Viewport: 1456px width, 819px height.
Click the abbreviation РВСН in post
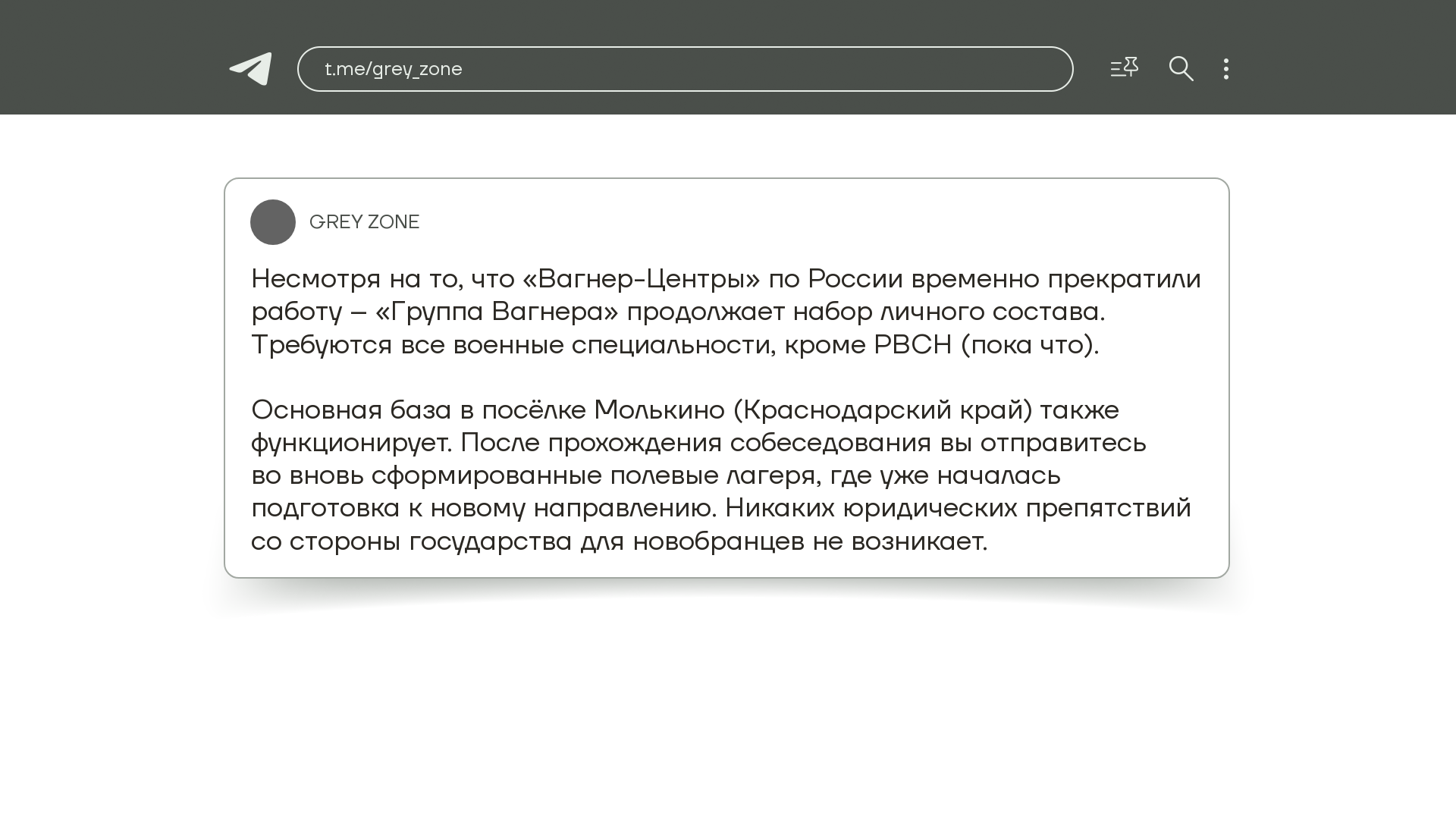(912, 345)
